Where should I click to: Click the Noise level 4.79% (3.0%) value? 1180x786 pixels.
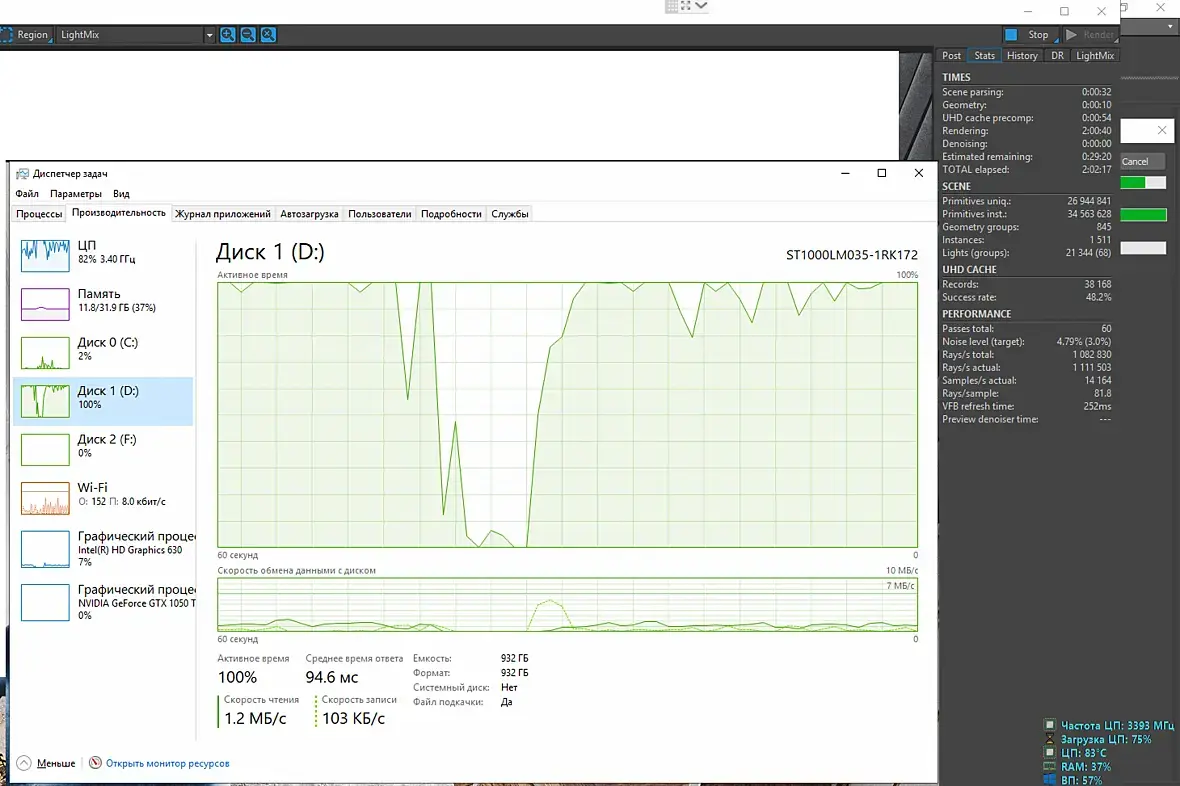(x=1084, y=342)
